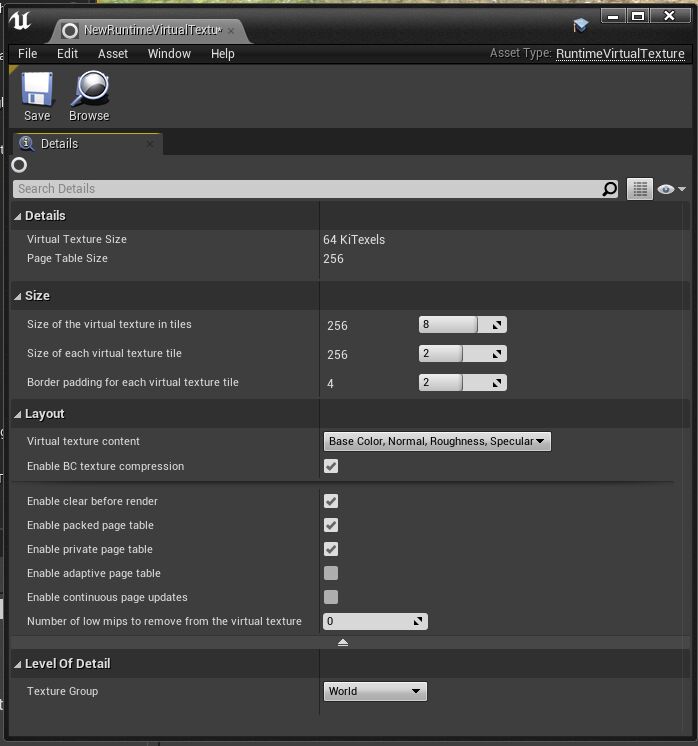The height and width of the screenshot is (746, 698).
Task: Collapse the Layout category
Action: (18, 414)
